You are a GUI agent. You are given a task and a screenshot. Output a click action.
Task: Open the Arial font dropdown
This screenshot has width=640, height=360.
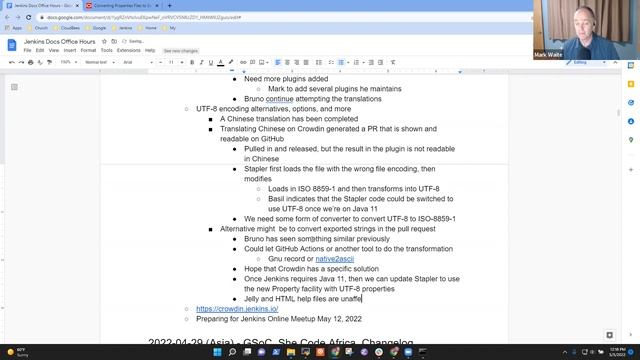tap(138, 62)
